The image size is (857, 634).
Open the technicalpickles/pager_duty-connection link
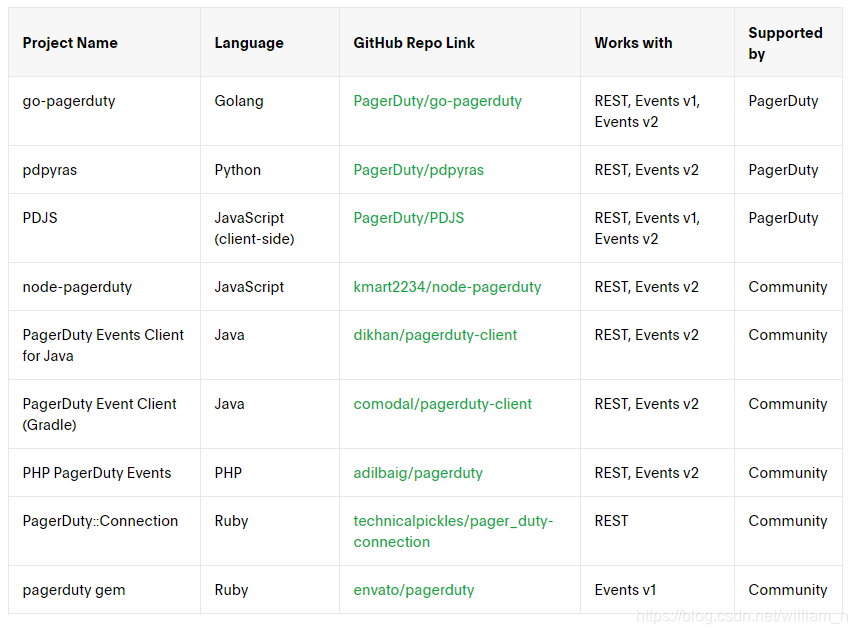[453, 531]
